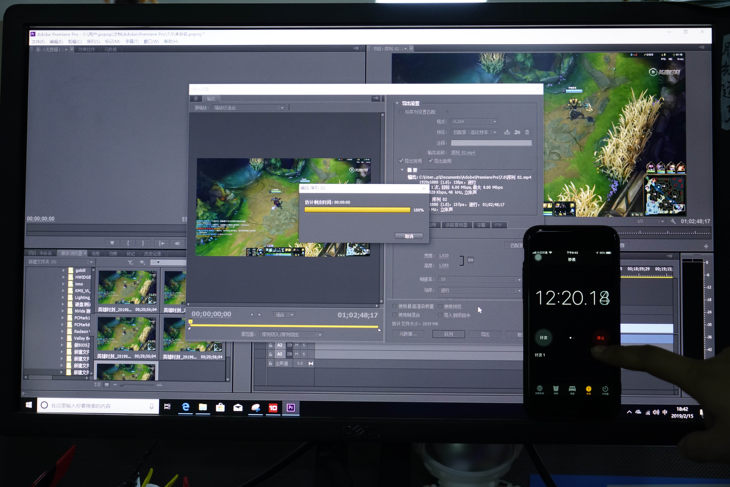Collapse the Export Settings section triangle
Image resolution: width=730 pixels, height=487 pixels.
397,103
